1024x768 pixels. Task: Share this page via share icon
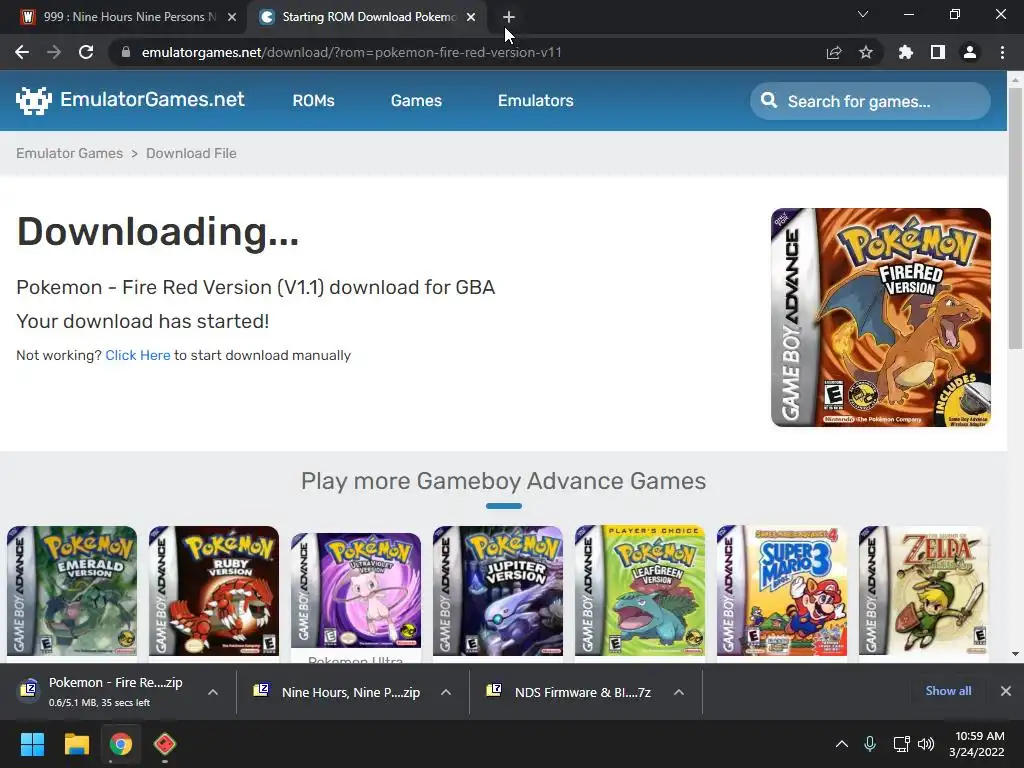(833, 52)
